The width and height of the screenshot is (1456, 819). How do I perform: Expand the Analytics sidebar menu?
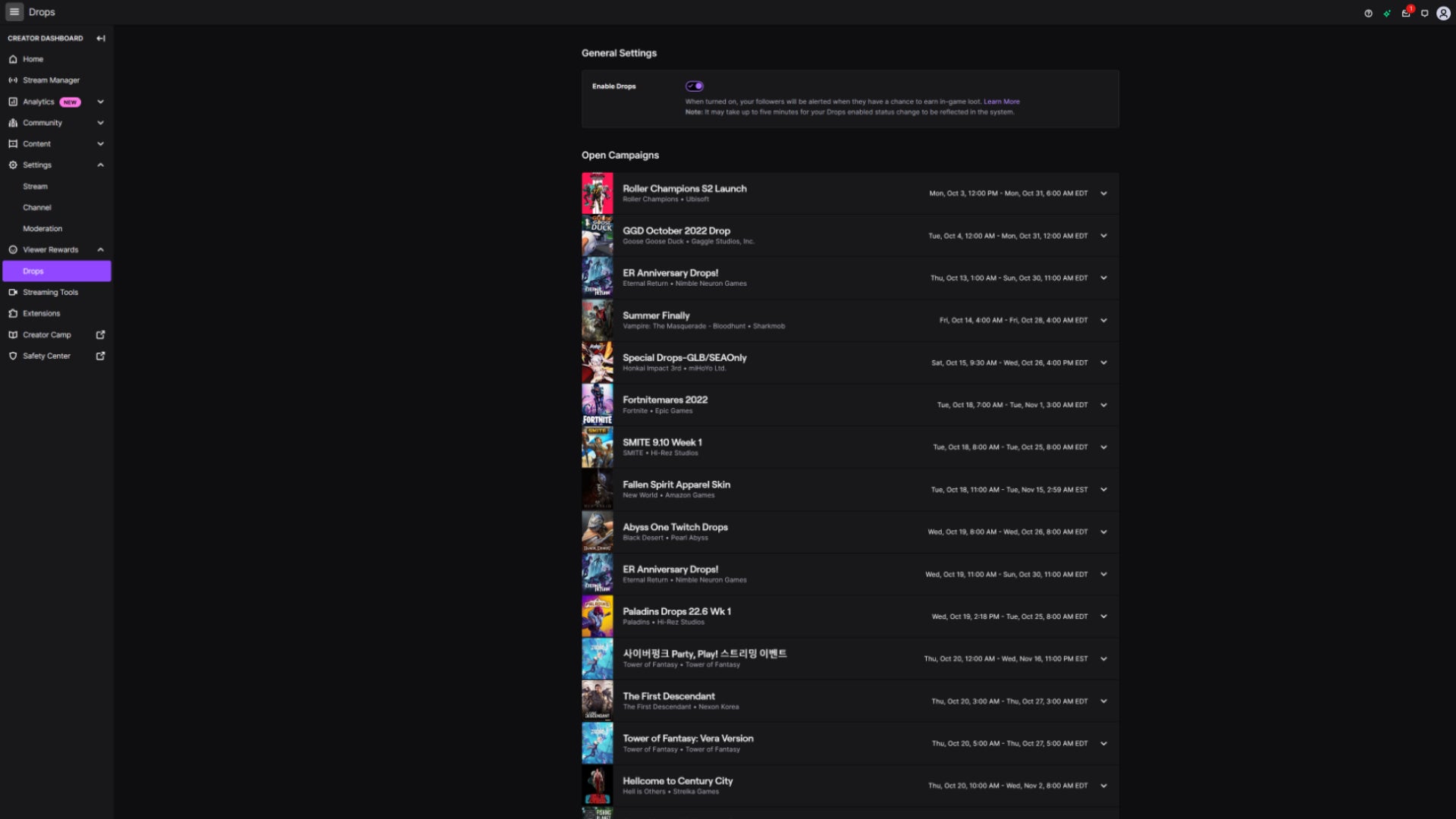[x=101, y=101]
